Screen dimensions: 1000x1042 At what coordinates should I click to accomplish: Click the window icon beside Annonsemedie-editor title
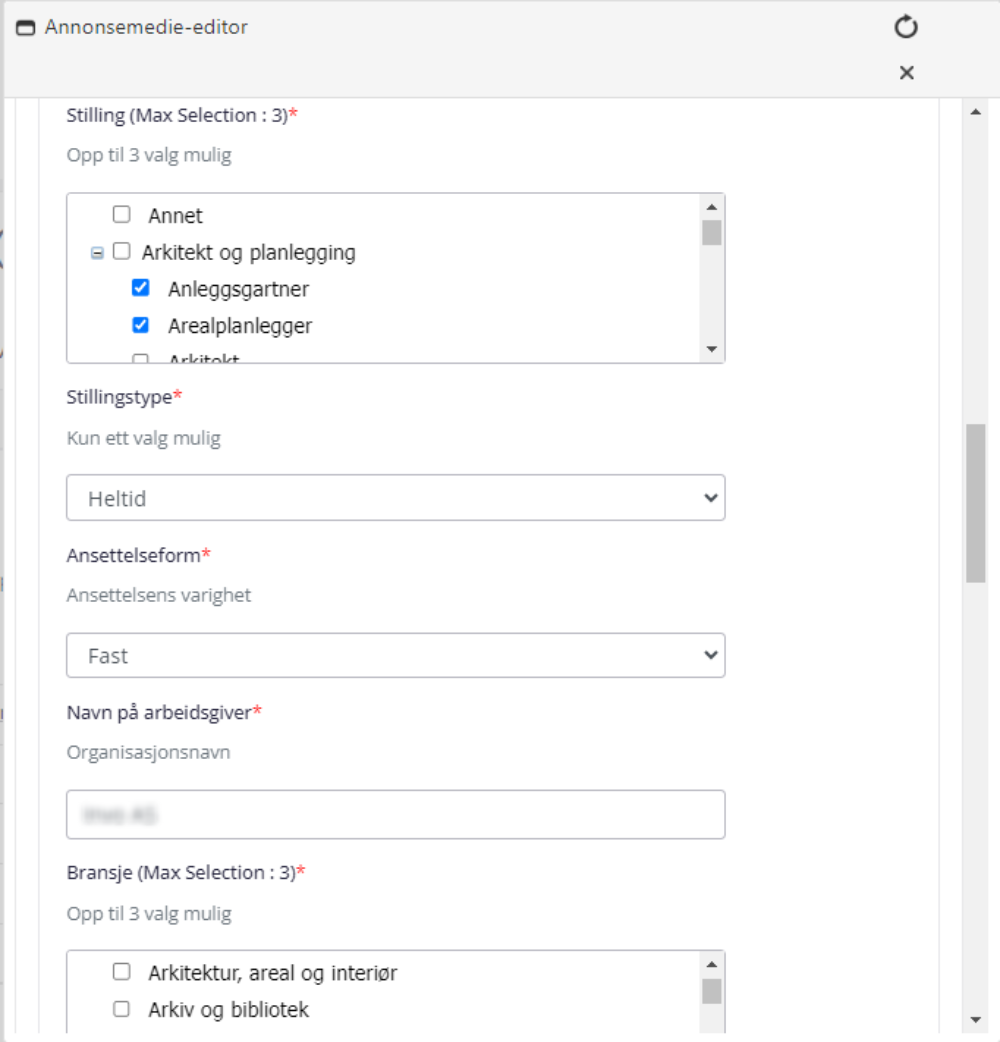click(25, 28)
